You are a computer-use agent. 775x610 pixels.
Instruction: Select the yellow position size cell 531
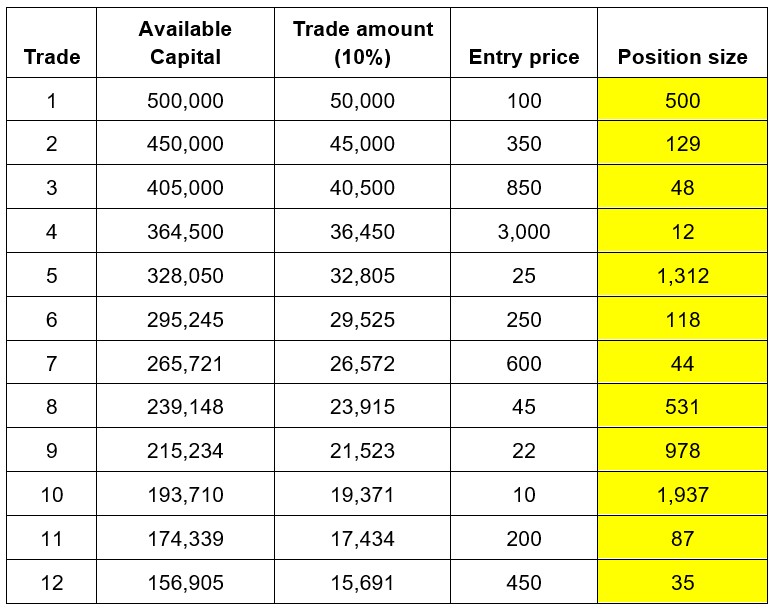[682, 407]
